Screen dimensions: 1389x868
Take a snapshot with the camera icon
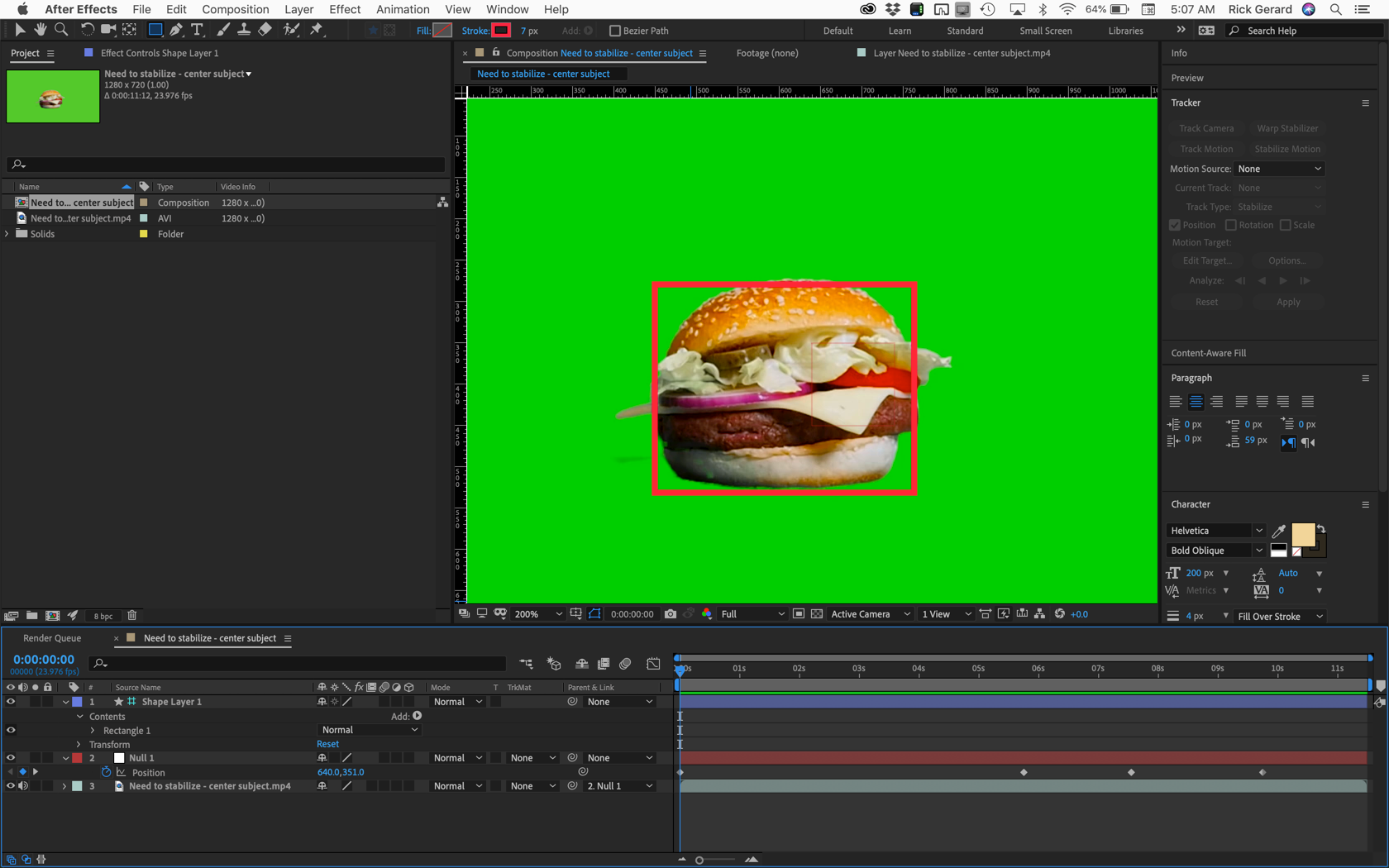coord(671,614)
